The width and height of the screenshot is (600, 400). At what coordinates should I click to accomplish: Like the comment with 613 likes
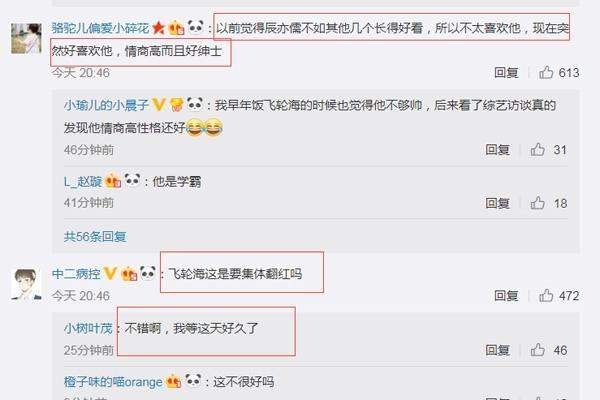[546, 72]
